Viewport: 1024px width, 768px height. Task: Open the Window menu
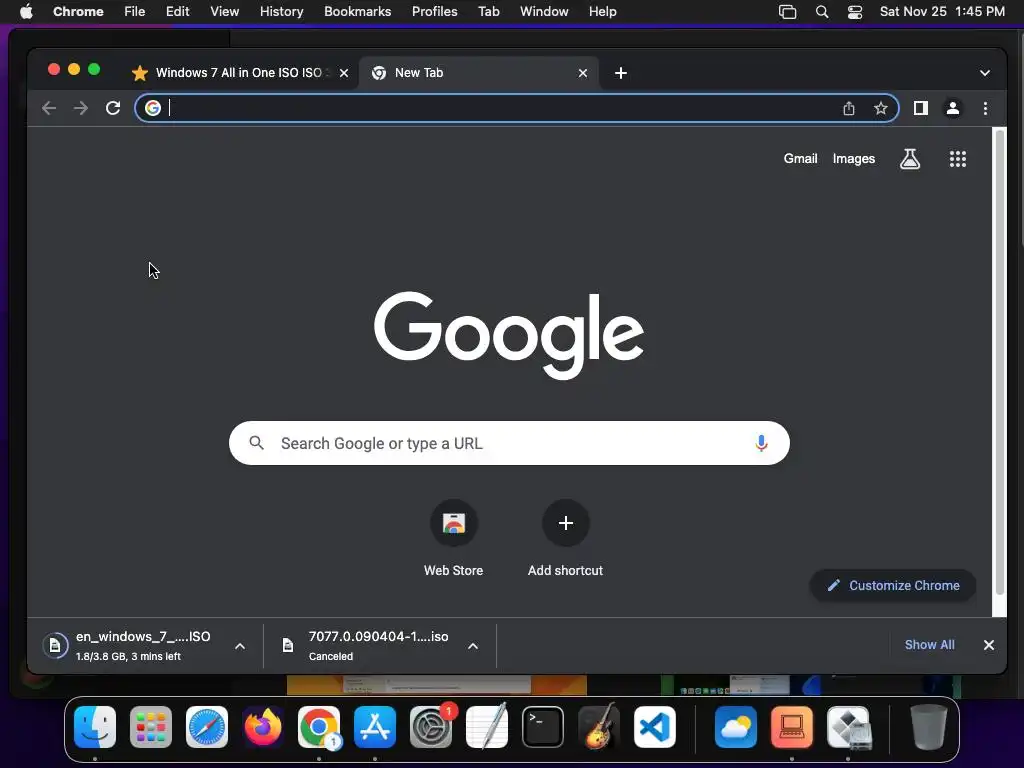(544, 12)
